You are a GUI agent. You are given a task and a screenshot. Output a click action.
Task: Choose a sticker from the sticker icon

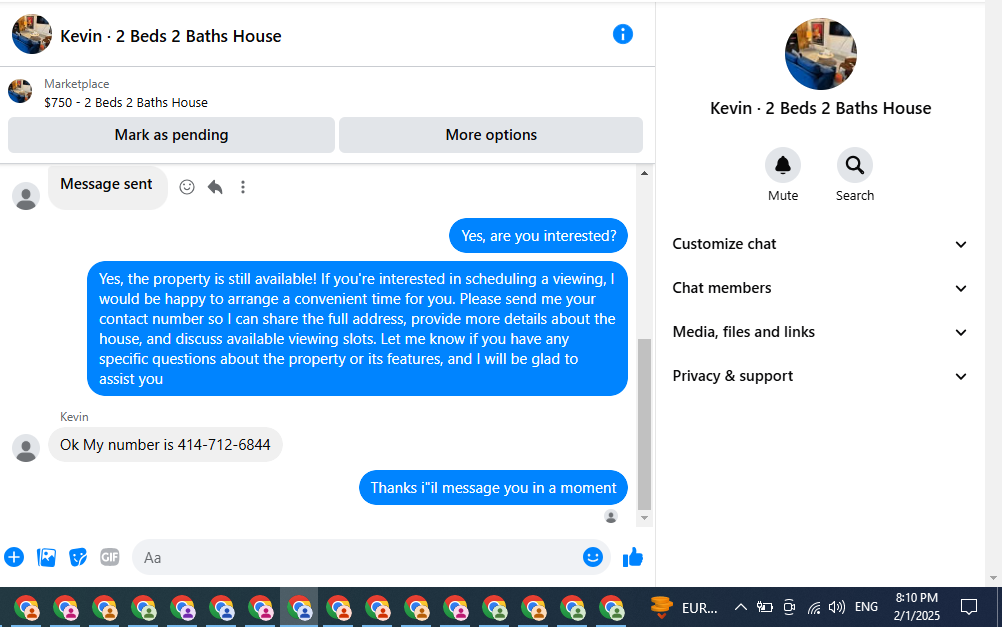(78, 557)
